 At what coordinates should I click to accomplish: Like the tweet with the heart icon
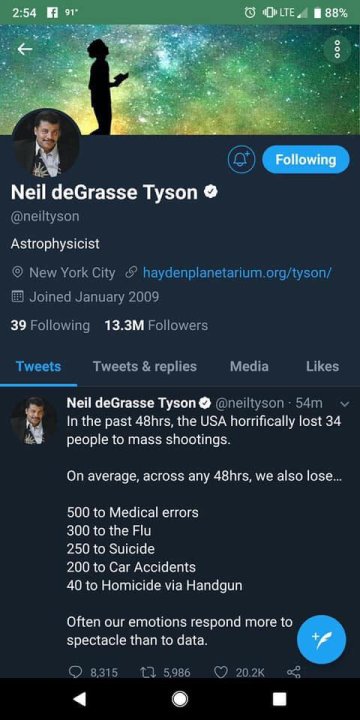[221, 673]
